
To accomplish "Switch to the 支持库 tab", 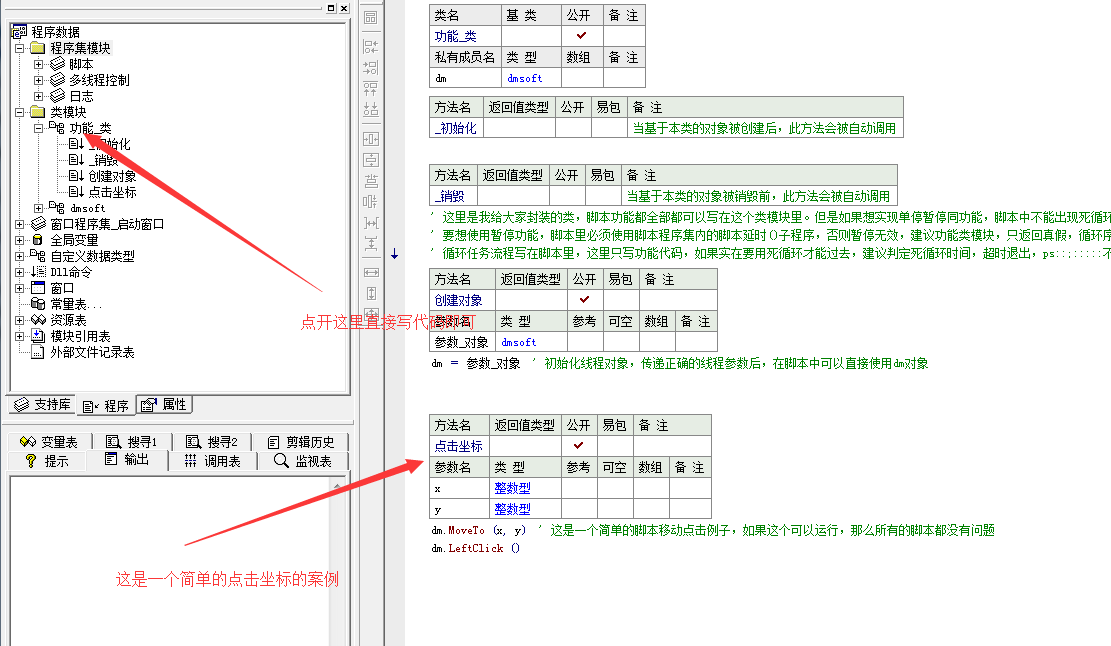I will pyautogui.click(x=43, y=404).
